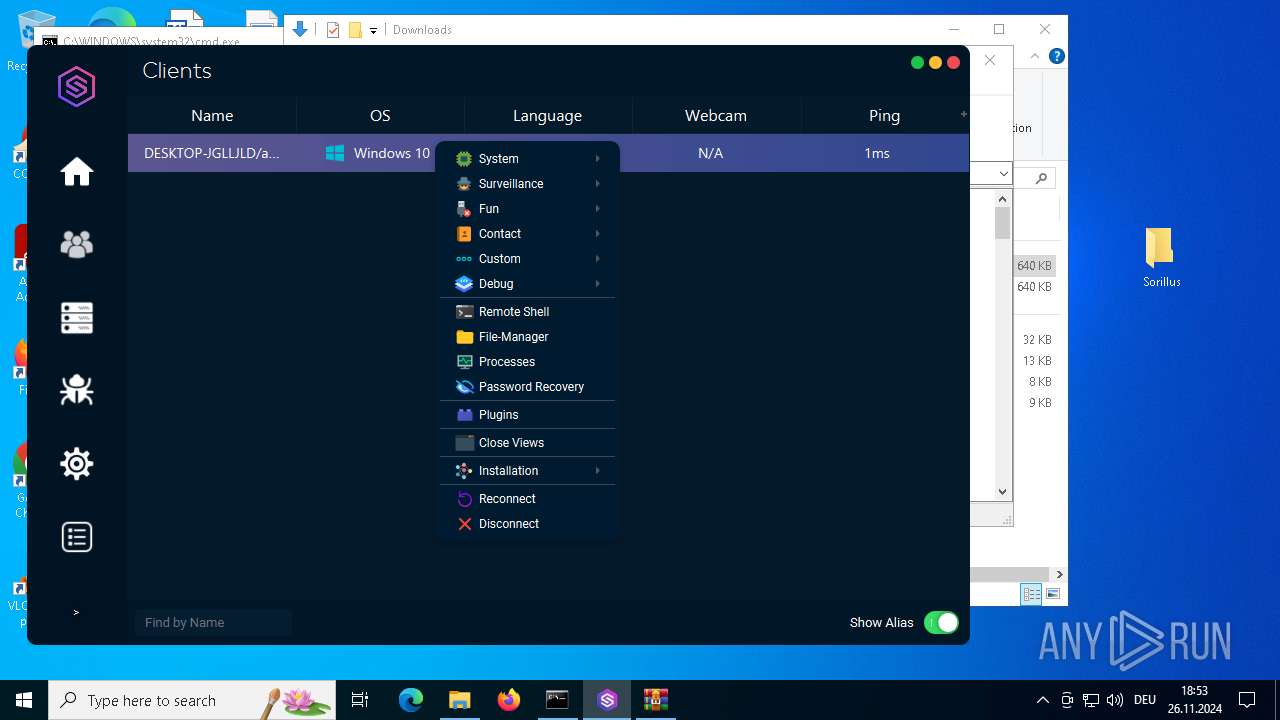Open the network icon in tray
This screenshot has width=1280, height=720.
tap(1091, 700)
